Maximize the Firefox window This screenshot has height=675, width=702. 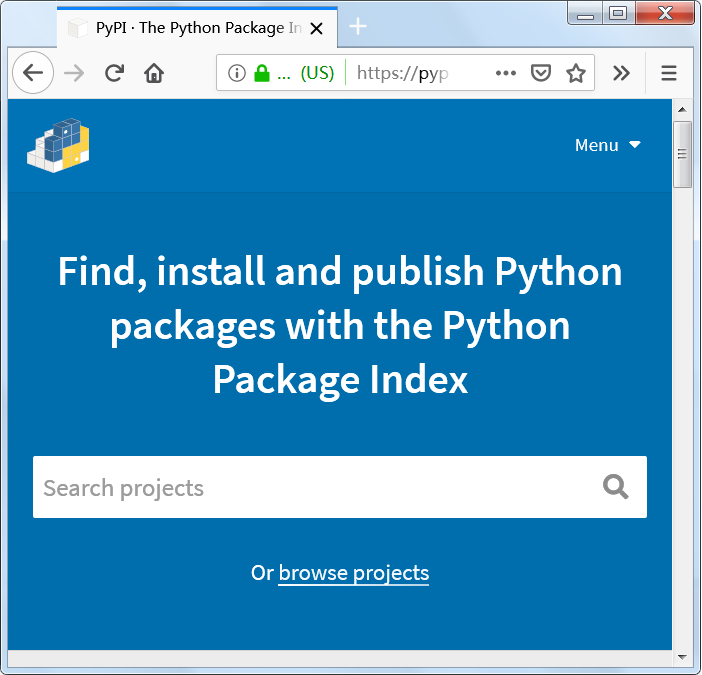(x=618, y=13)
